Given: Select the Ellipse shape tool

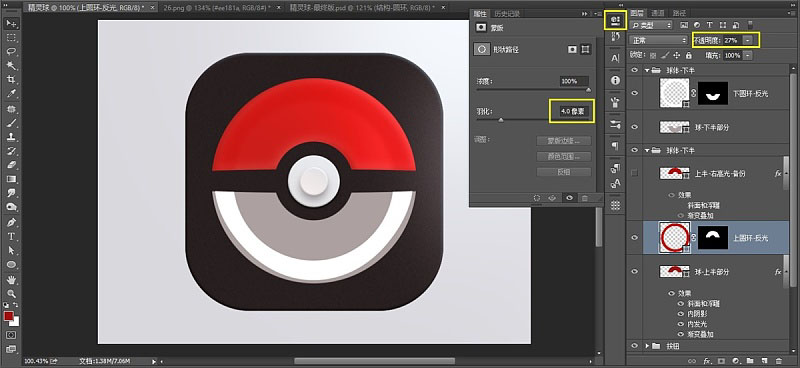Looking at the screenshot, I should tap(11, 265).
